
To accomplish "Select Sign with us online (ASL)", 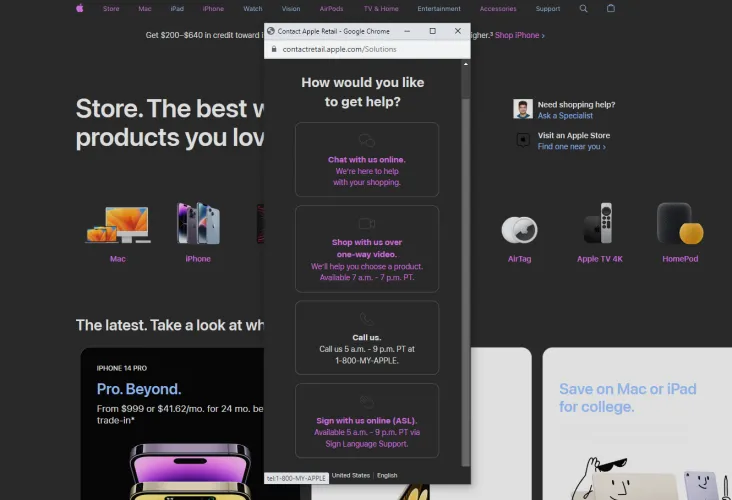I will click(367, 420).
